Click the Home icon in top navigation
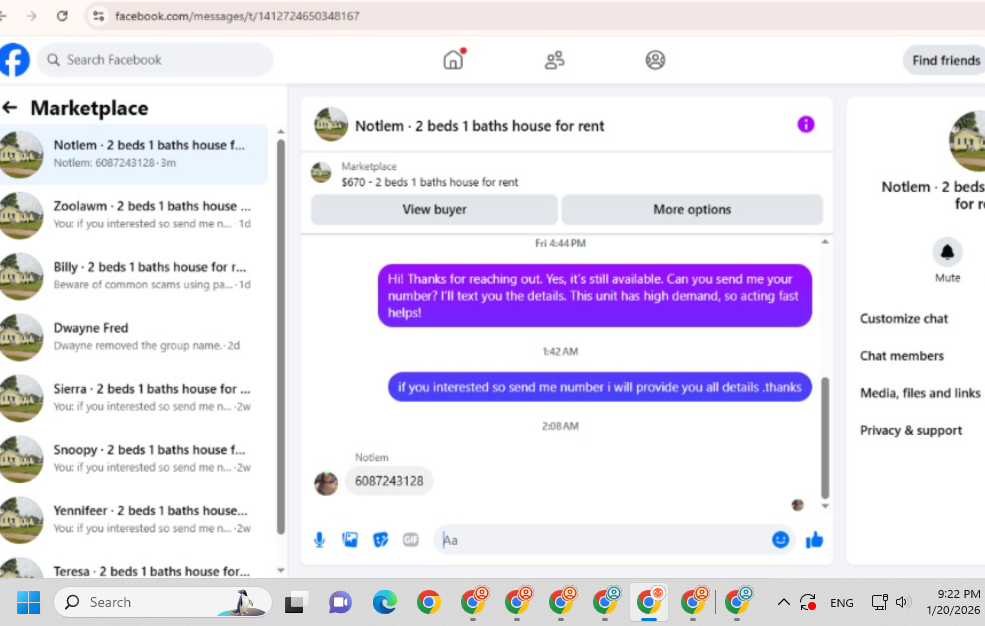Viewport: 985px width, 626px height. tap(453, 60)
